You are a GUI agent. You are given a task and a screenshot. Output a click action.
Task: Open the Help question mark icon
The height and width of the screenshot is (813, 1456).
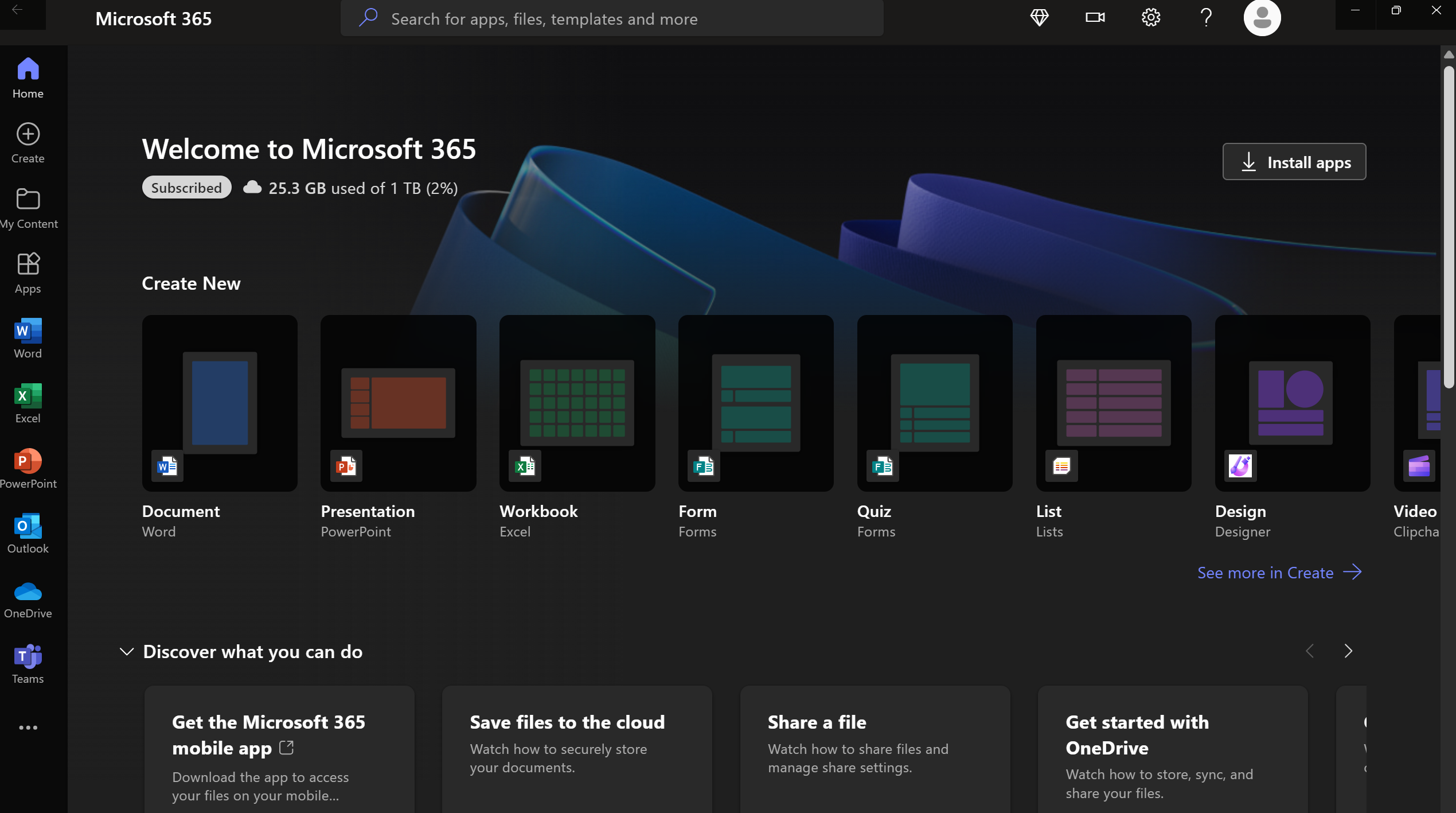click(1206, 18)
